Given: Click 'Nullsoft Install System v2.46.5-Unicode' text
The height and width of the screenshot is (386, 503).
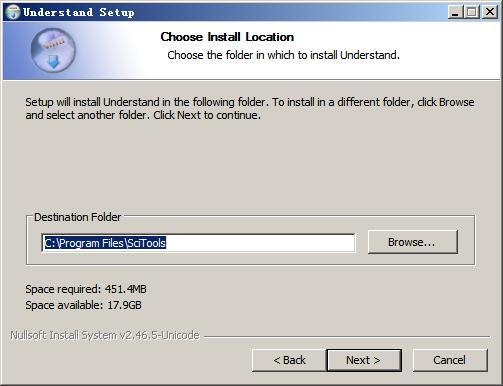Looking at the screenshot, I should [x=105, y=335].
